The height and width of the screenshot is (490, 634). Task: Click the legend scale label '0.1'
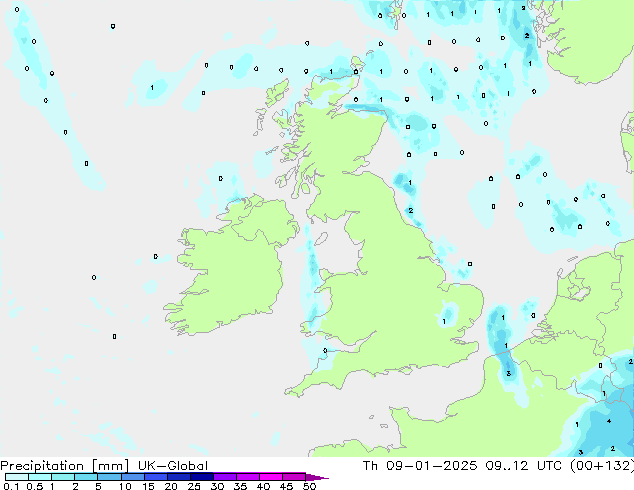[x=11, y=486]
